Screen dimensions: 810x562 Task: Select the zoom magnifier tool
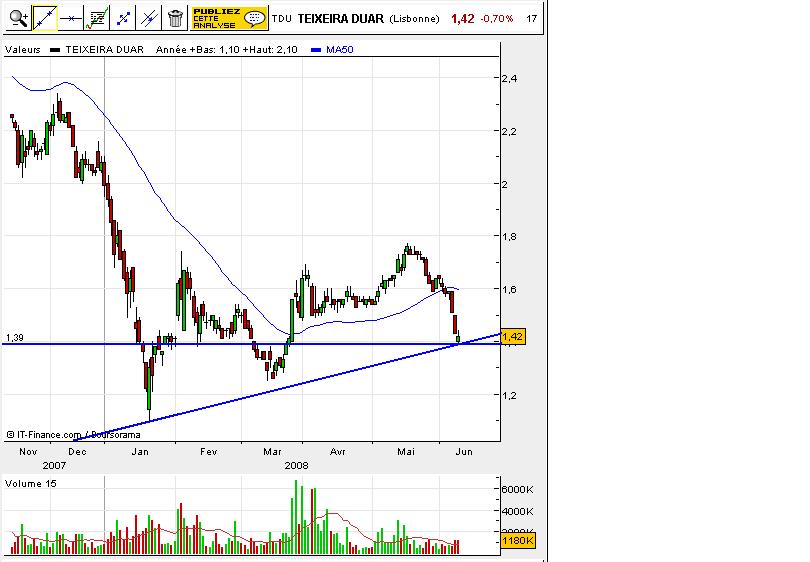(19, 19)
